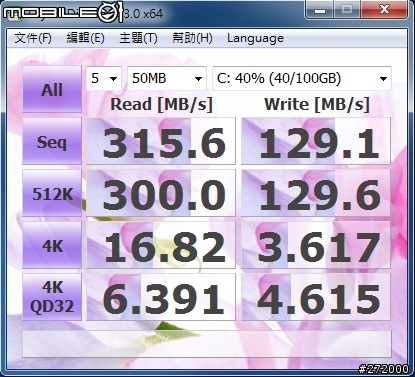Open the 文件(F) menu
The height and width of the screenshot is (377, 415).
[x=33, y=38]
